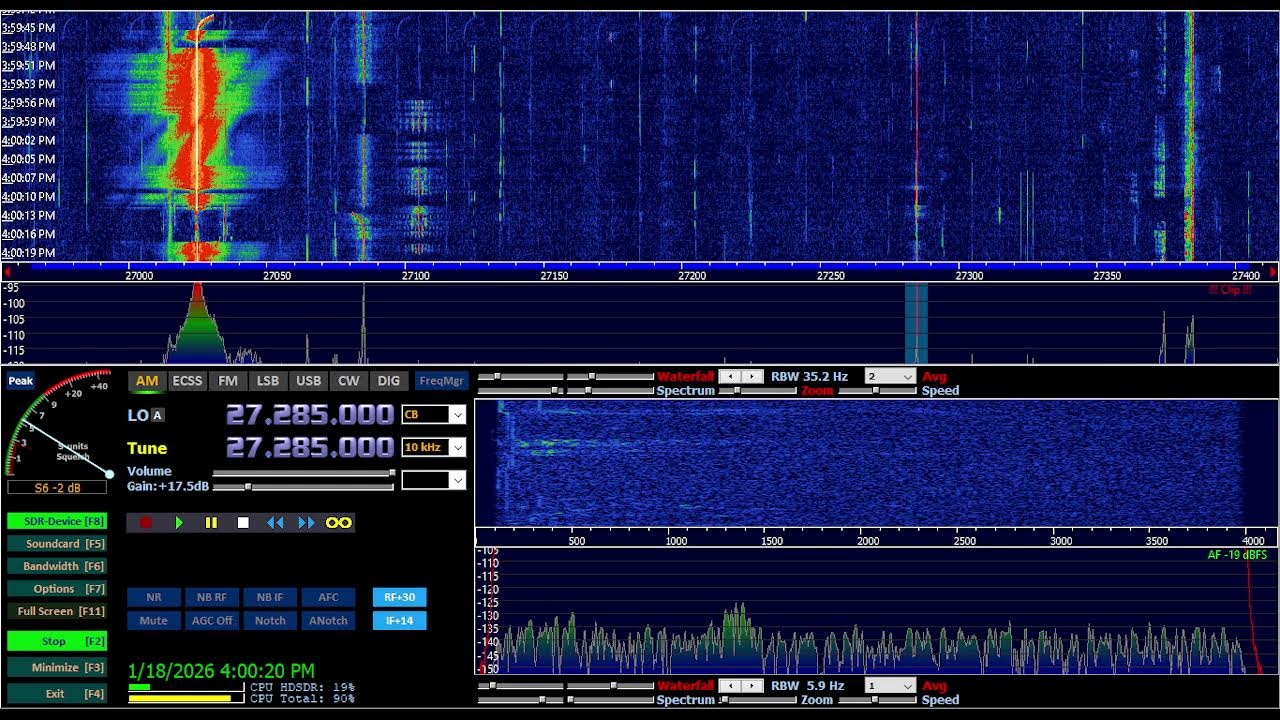Select DIG digital mode
The height and width of the screenshot is (720, 1280).
388,381
